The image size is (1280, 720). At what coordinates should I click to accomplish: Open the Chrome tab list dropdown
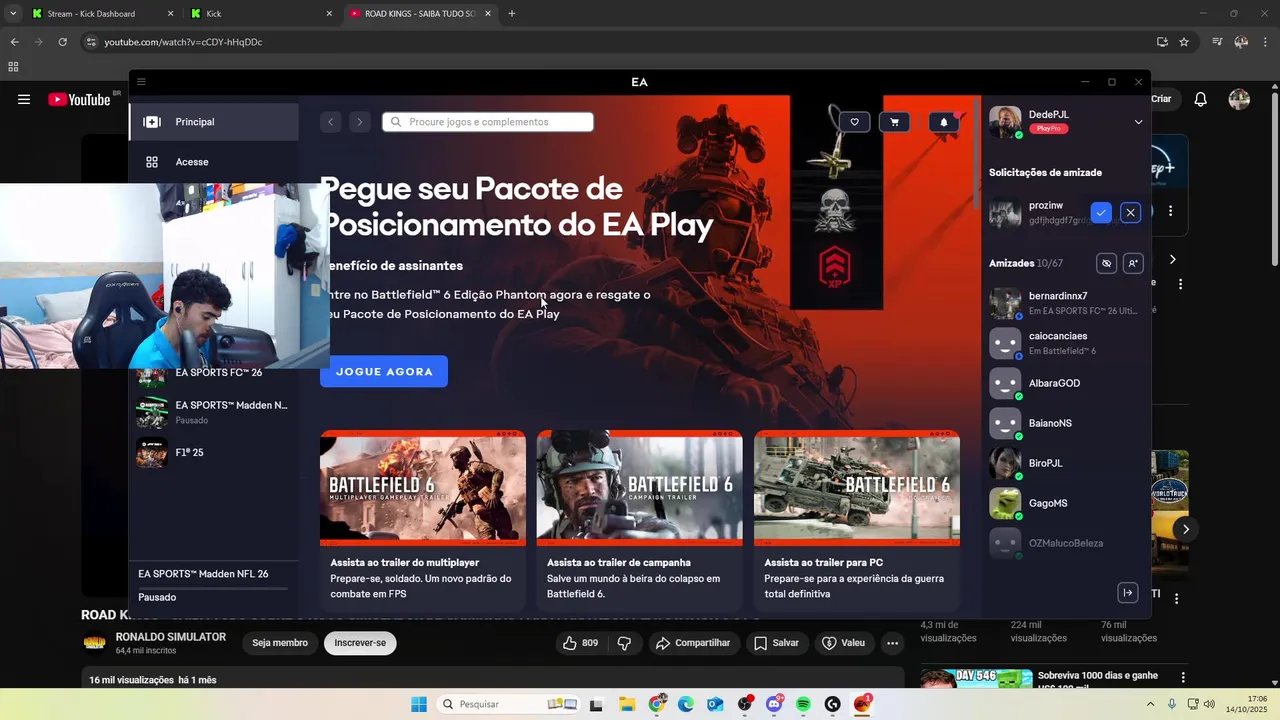click(x=13, y=14)
